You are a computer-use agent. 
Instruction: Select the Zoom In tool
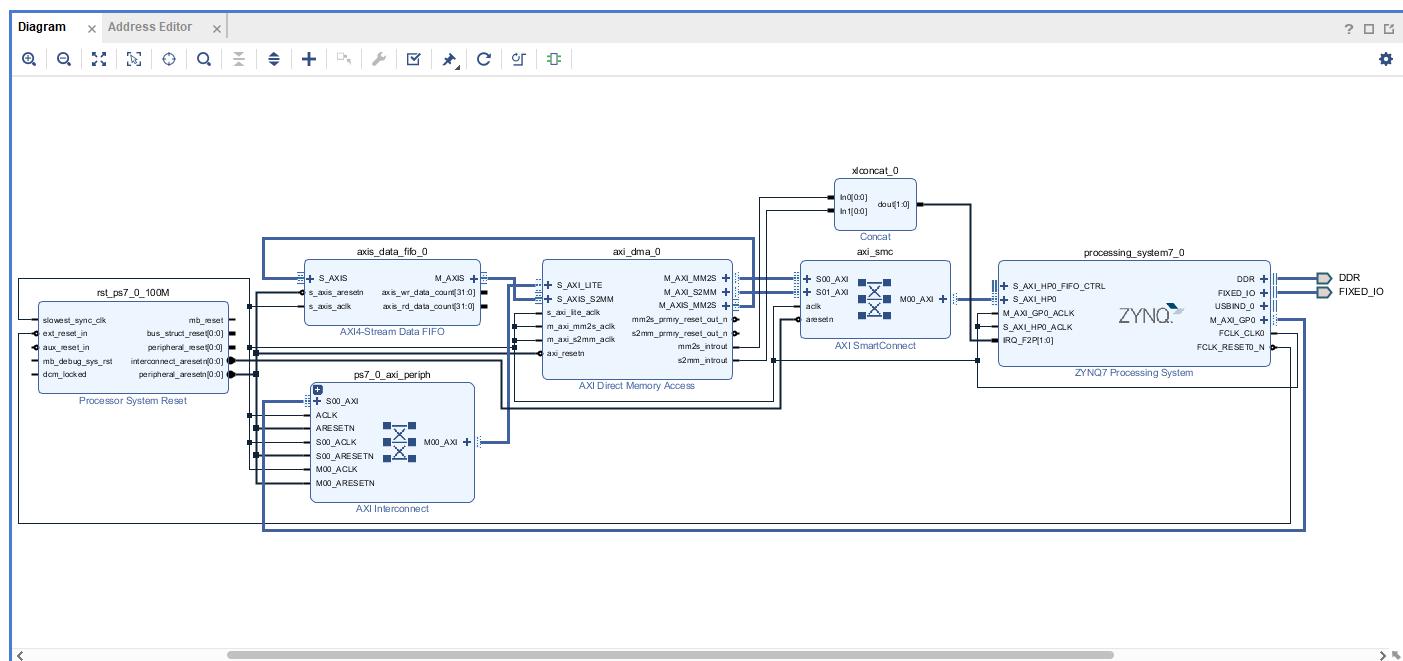coord(28,59)
